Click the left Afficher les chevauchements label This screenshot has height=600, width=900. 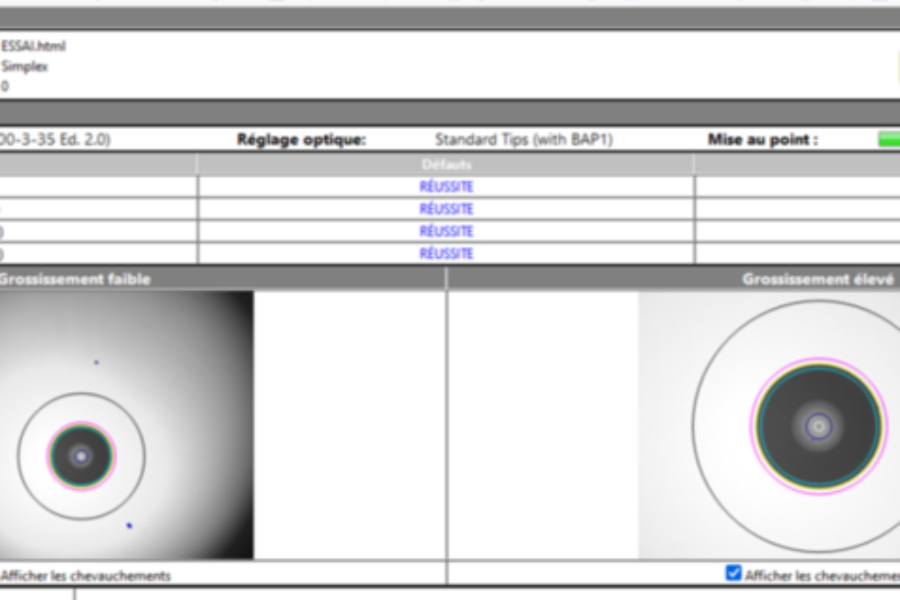[86, 576]
